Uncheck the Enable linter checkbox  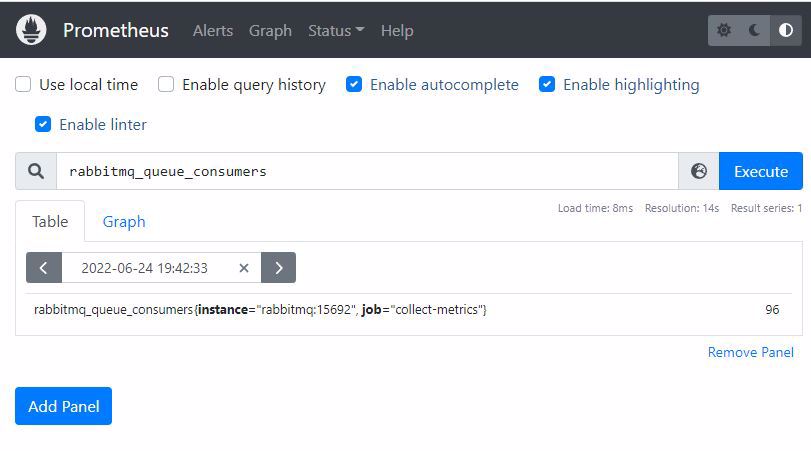43,124
